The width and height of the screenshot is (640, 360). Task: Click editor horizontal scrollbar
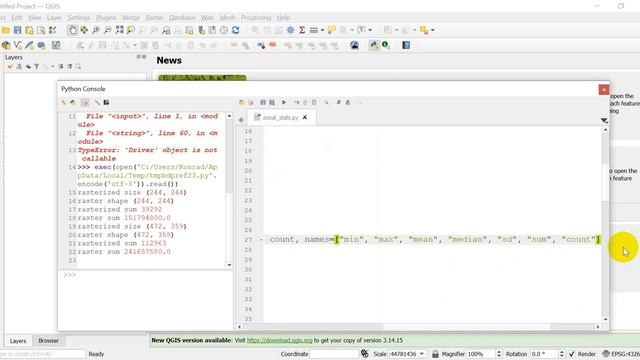[x=418, y=327]
